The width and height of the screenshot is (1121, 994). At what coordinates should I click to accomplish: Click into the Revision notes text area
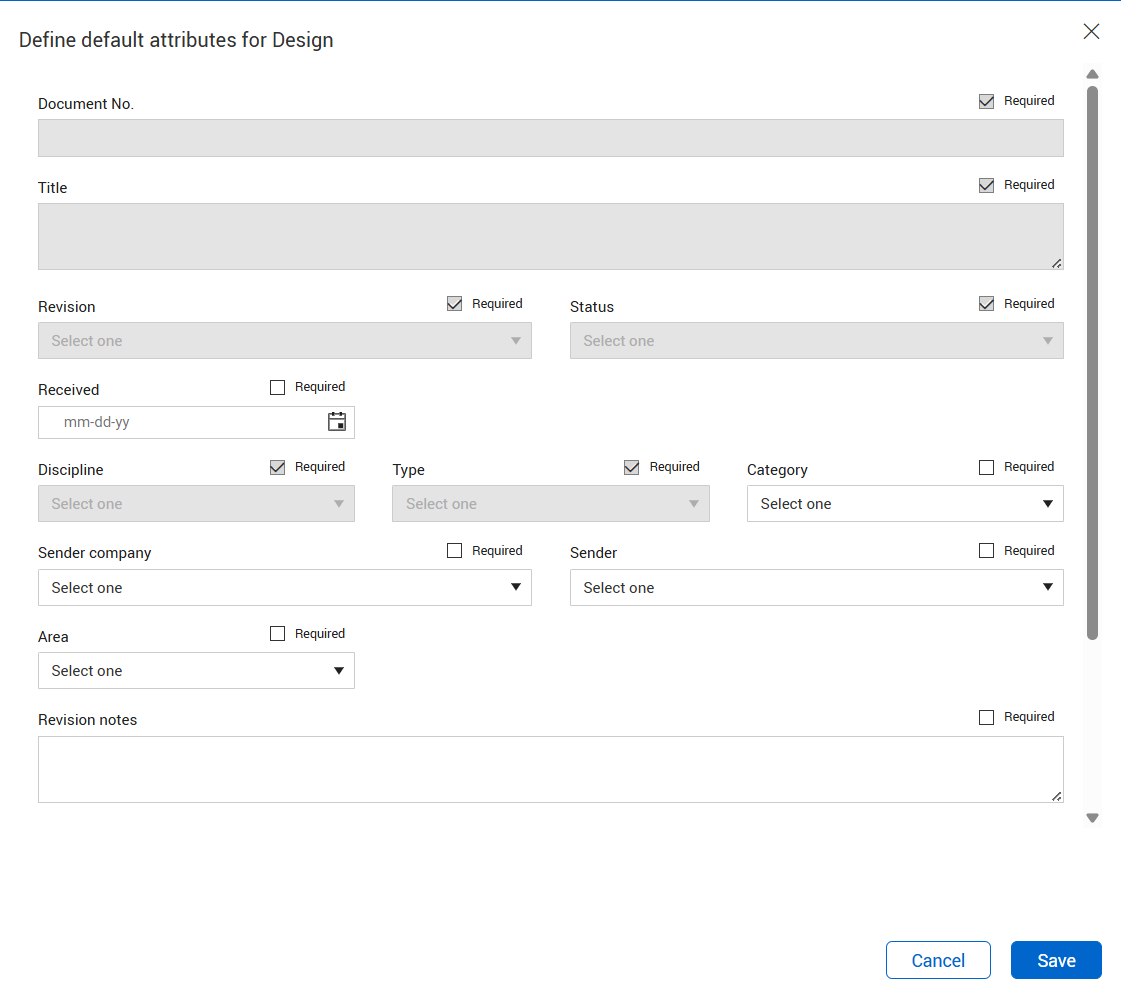540,769
